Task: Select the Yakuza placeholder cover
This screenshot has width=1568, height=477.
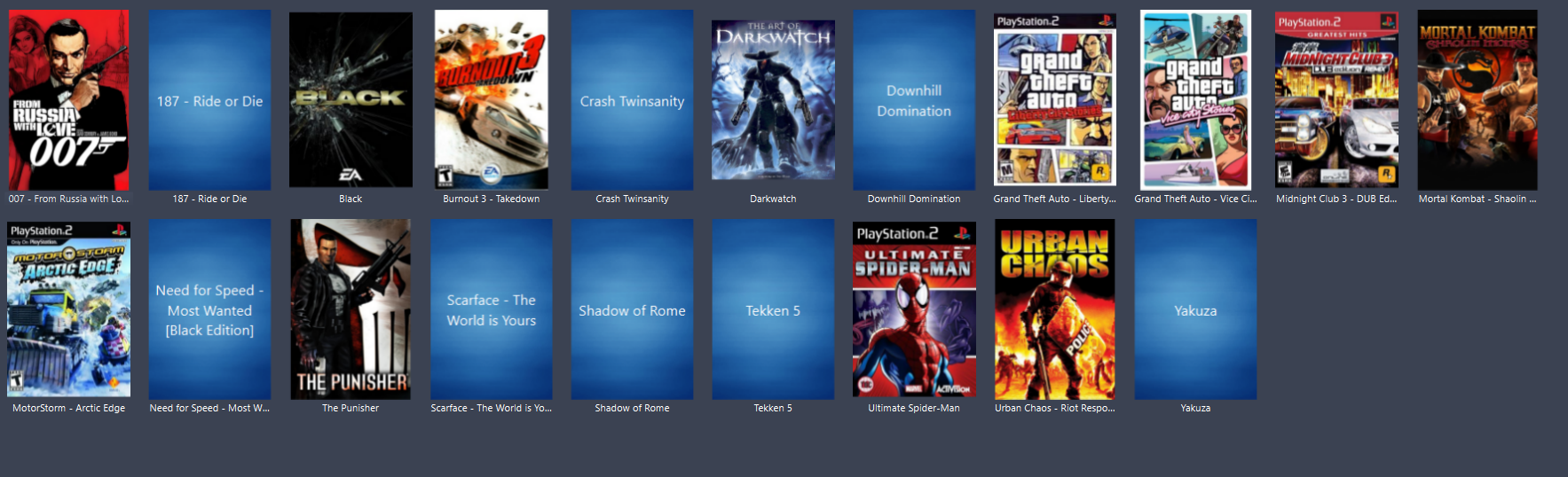Action: (1195, 309)
